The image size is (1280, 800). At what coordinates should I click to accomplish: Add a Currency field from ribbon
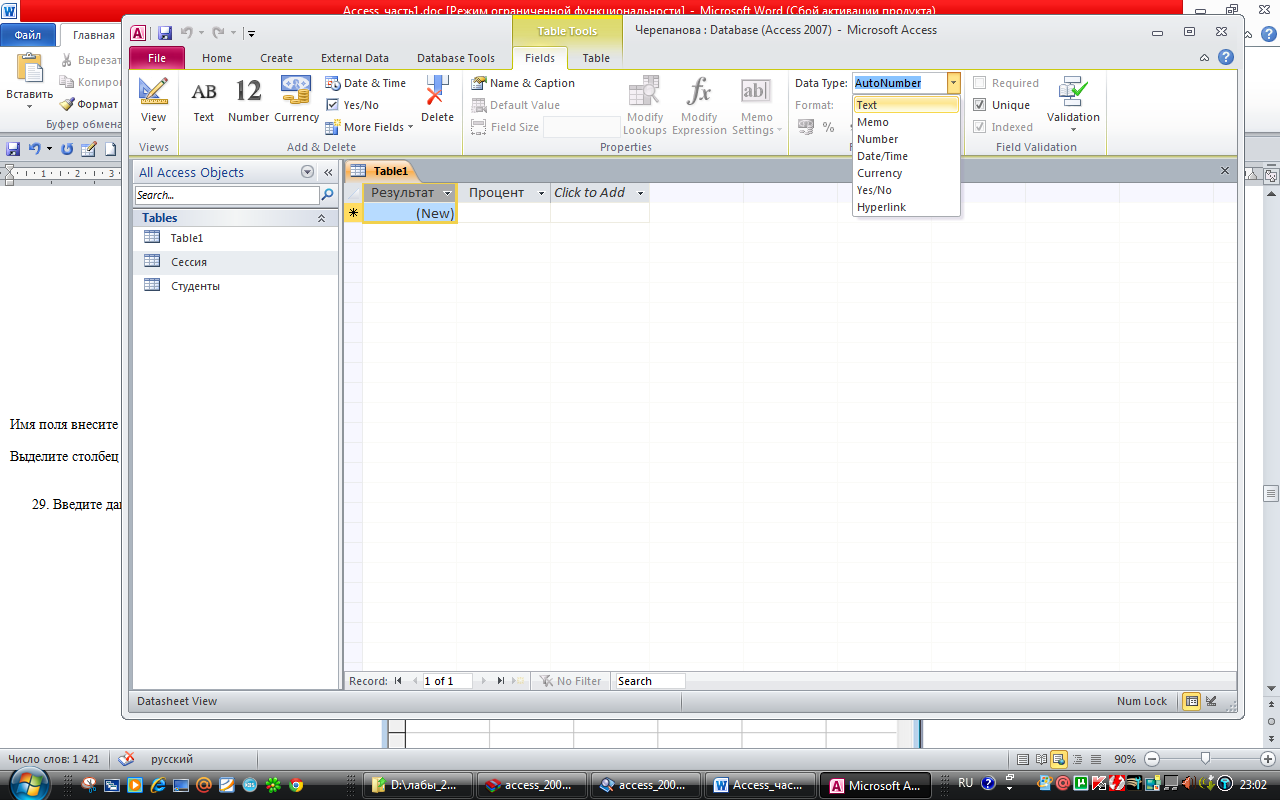pyautogui.click(x=296, y=99)
